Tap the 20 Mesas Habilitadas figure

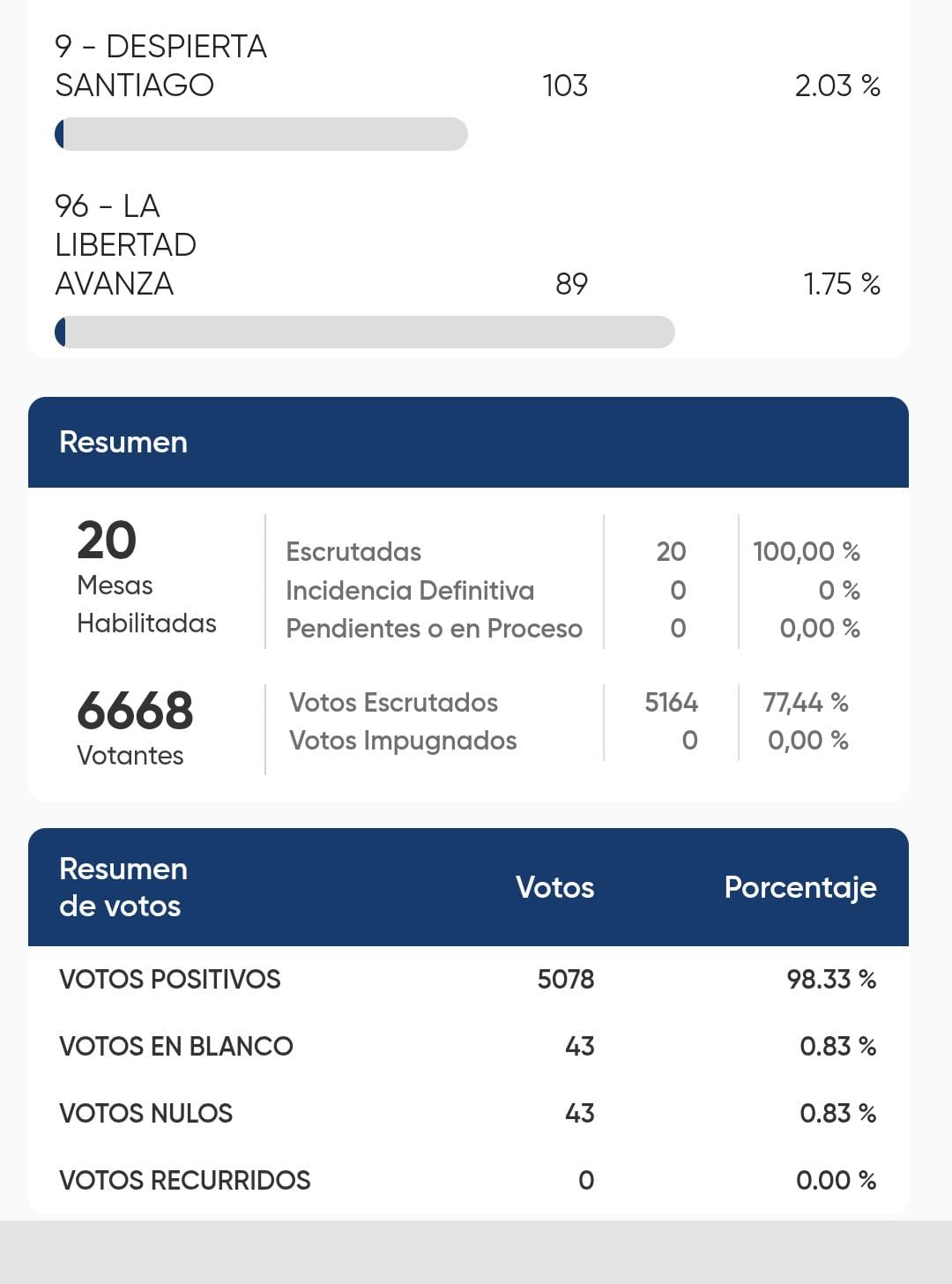click(146, 578)
